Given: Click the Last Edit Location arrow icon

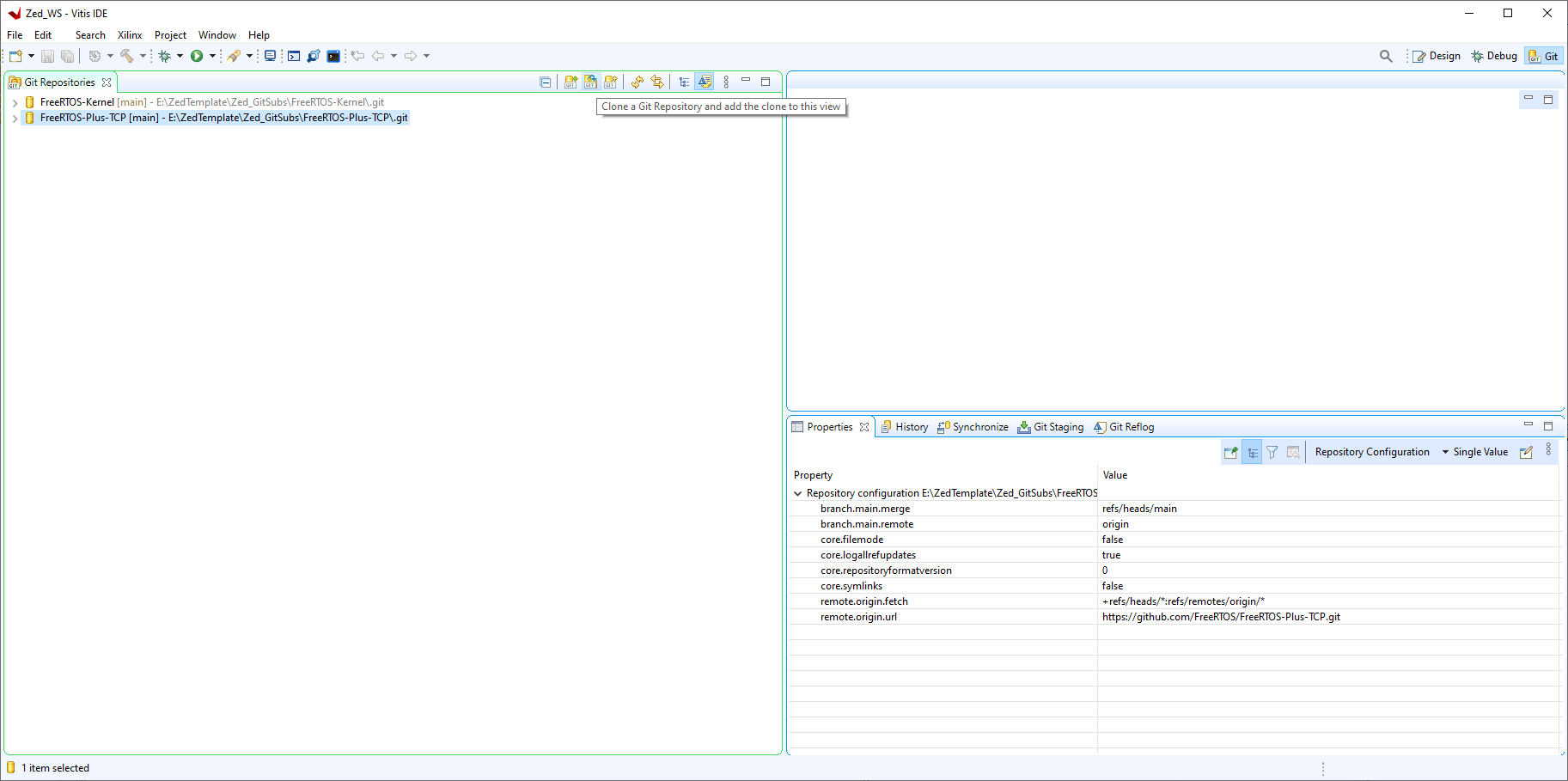Looking at the screenshot, I should tap(357, 56).
